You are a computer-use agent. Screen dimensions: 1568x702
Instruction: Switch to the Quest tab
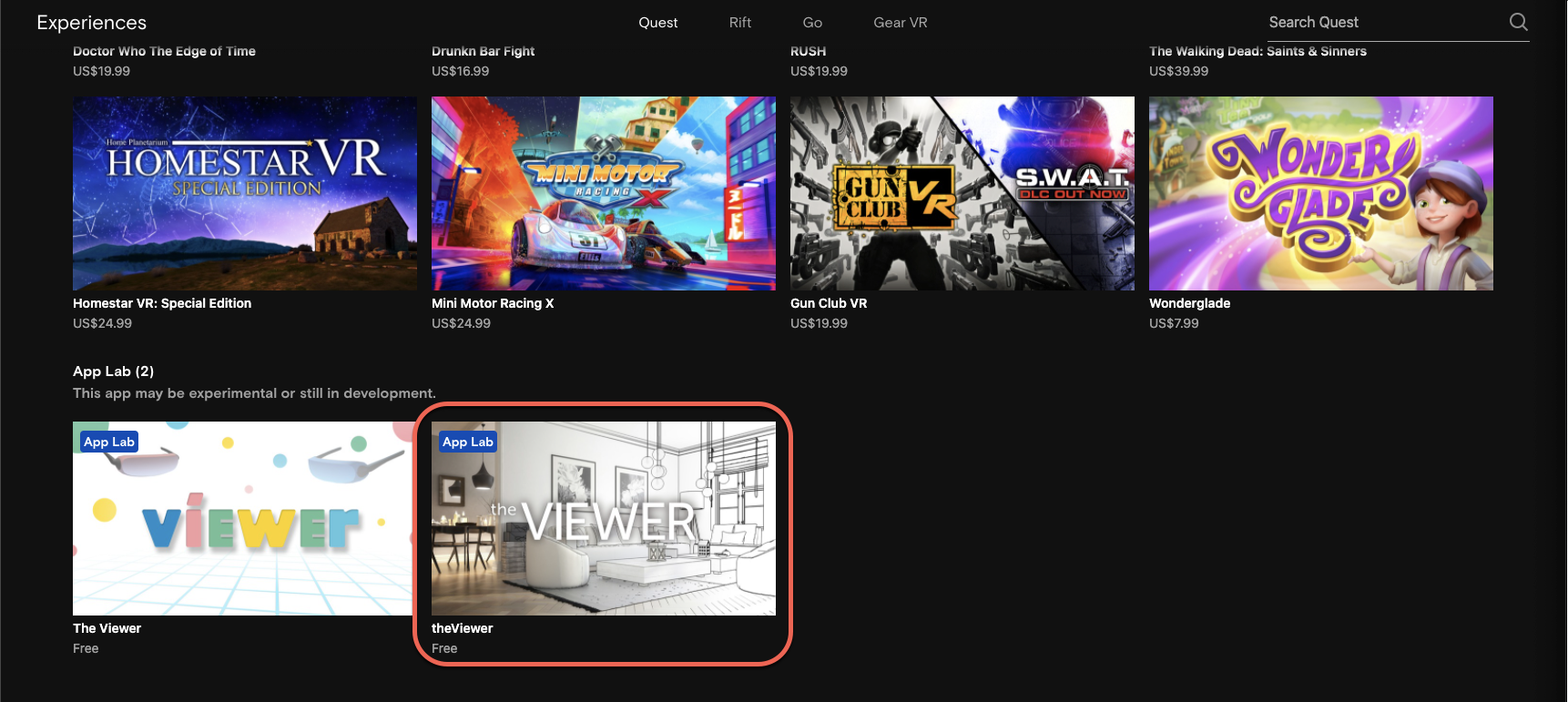[658, 23]
